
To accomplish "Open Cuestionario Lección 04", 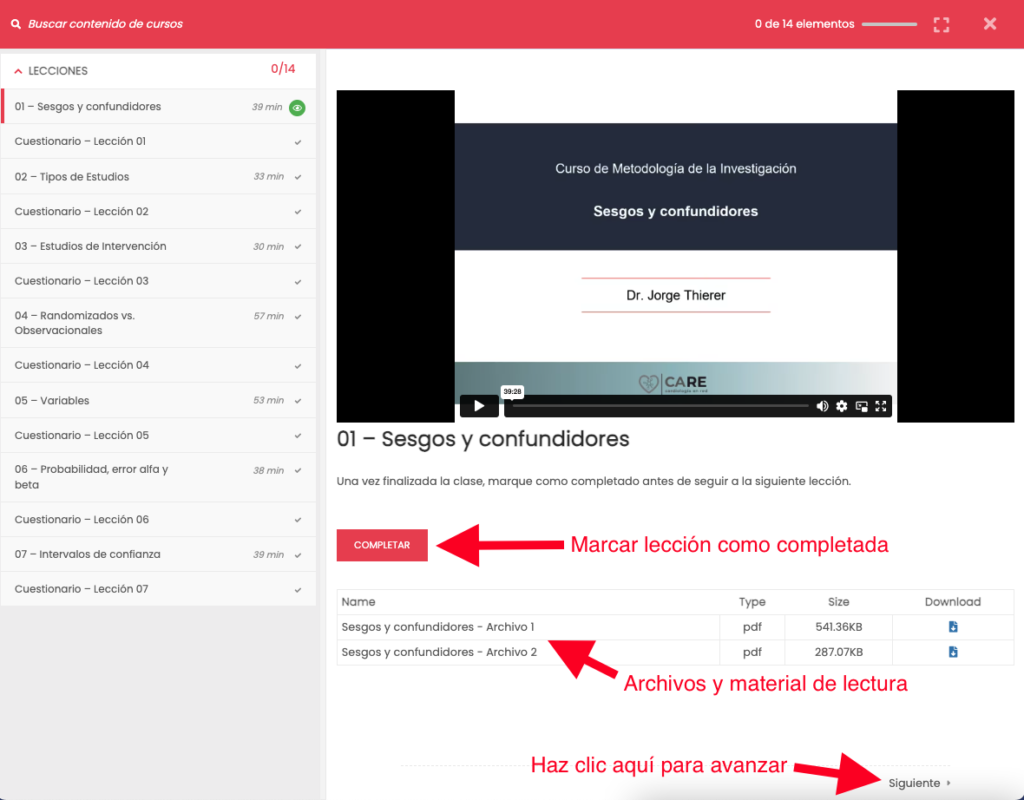I will (x=82, y=365).
